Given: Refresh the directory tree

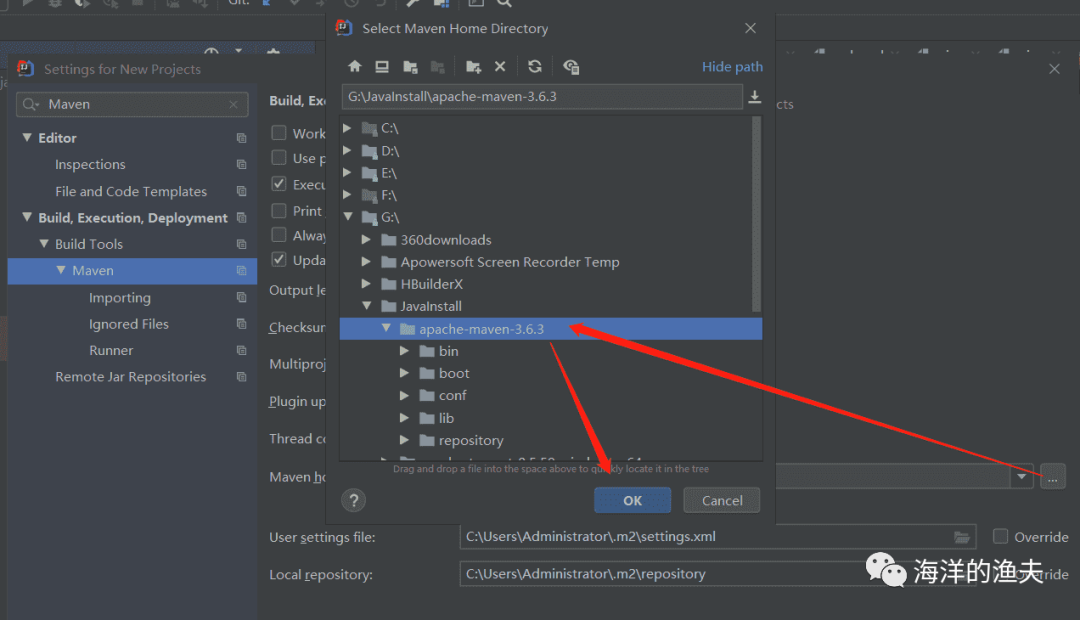Looking at the screenshot, I should click(534, 66).
